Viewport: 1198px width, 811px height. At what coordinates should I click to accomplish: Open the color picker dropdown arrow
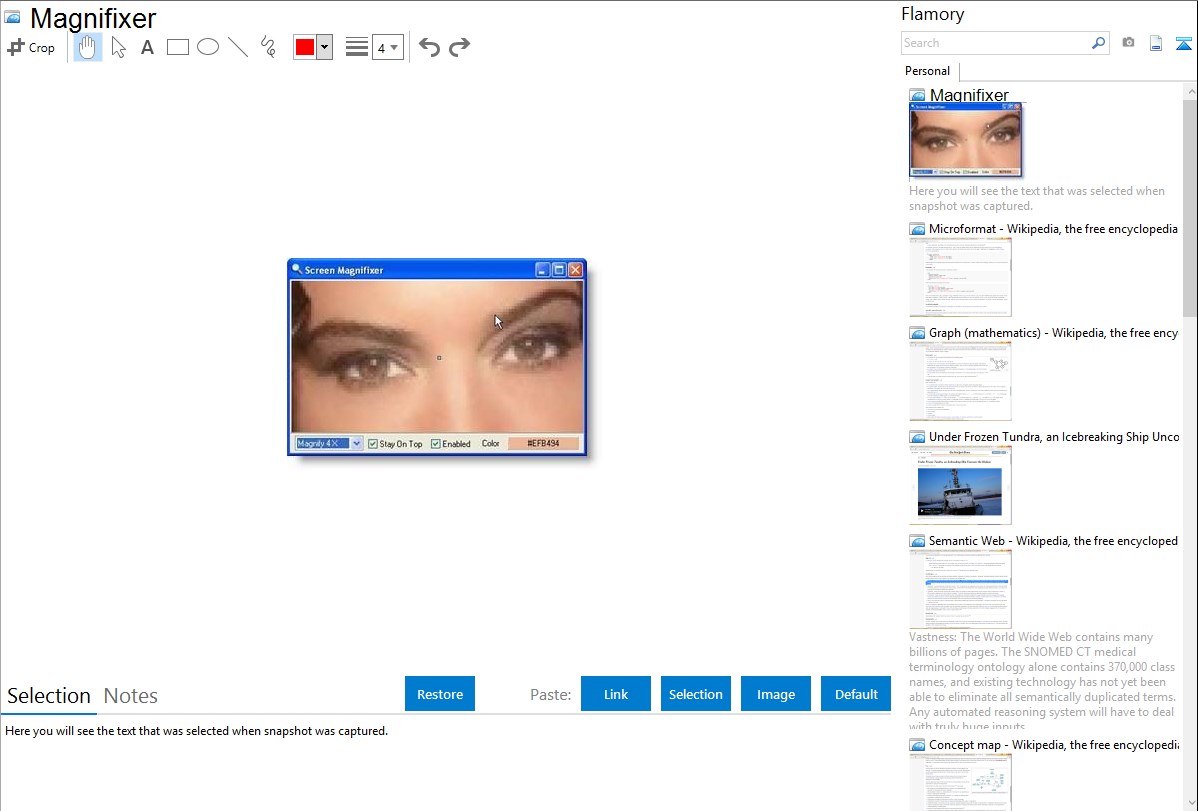pos(324,47)
